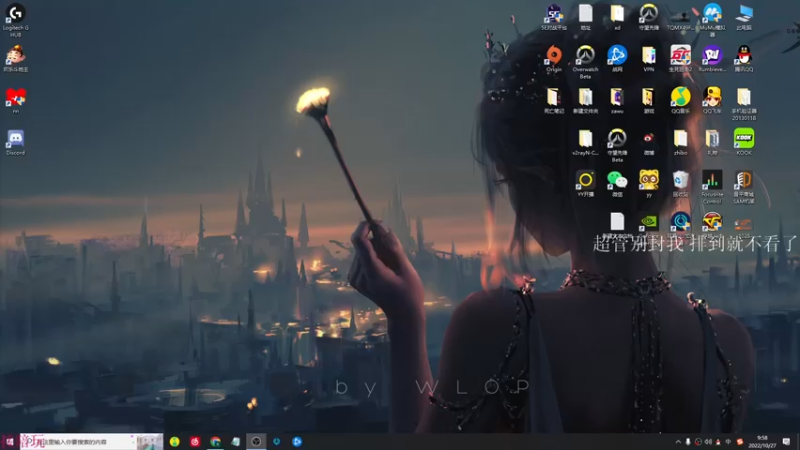Launch the CrossFire CF logo shortcut
Image resolution: width=800 pixels, height=450 pixels.
[712, 222]
